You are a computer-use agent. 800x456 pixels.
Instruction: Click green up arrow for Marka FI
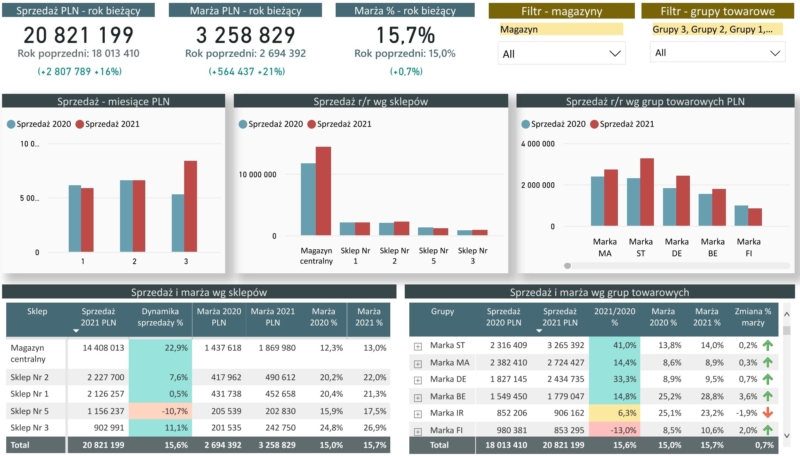click(767, 429)
